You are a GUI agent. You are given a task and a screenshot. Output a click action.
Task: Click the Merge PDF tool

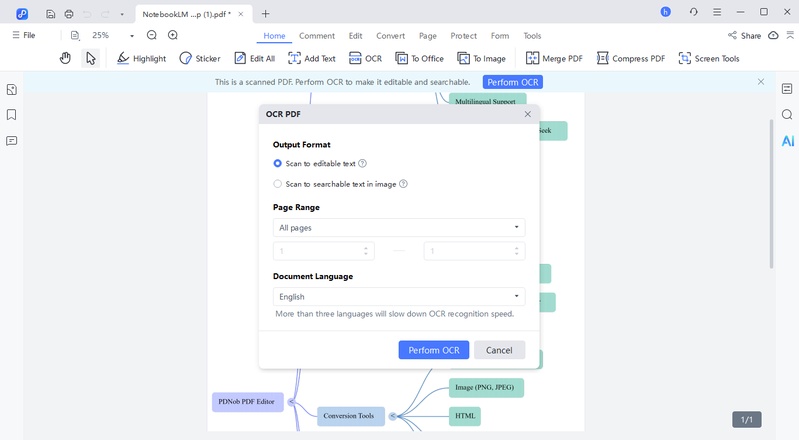point(554,58)
